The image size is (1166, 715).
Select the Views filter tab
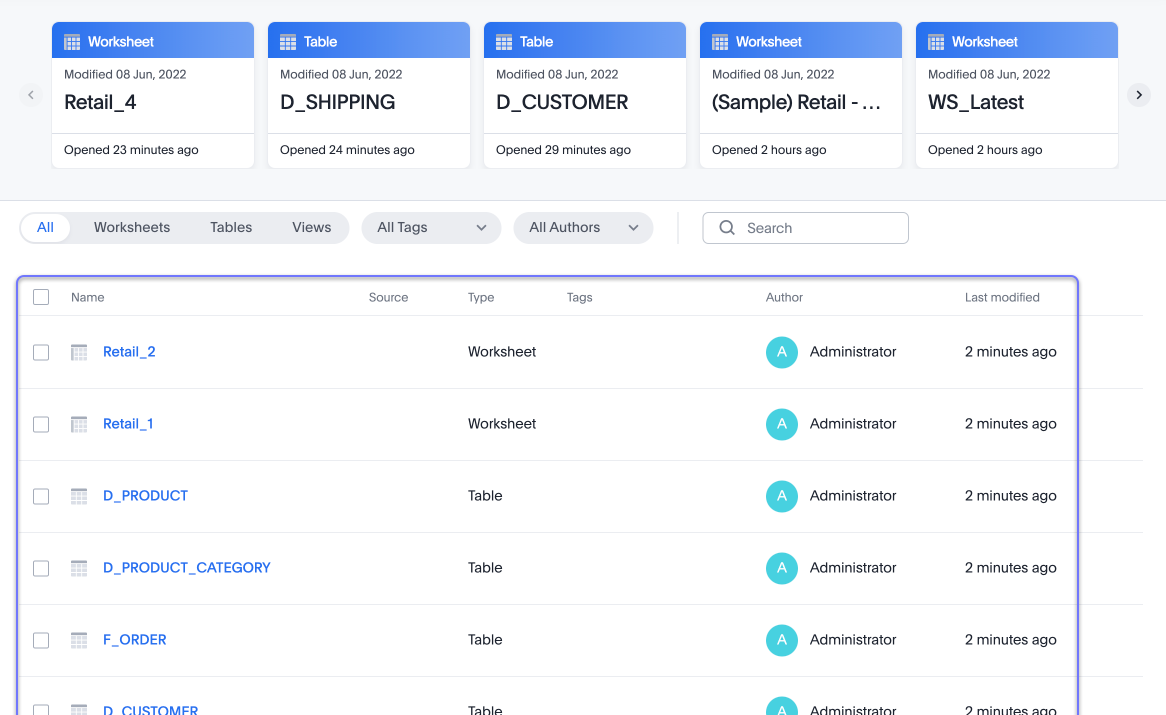pos(311,227)
